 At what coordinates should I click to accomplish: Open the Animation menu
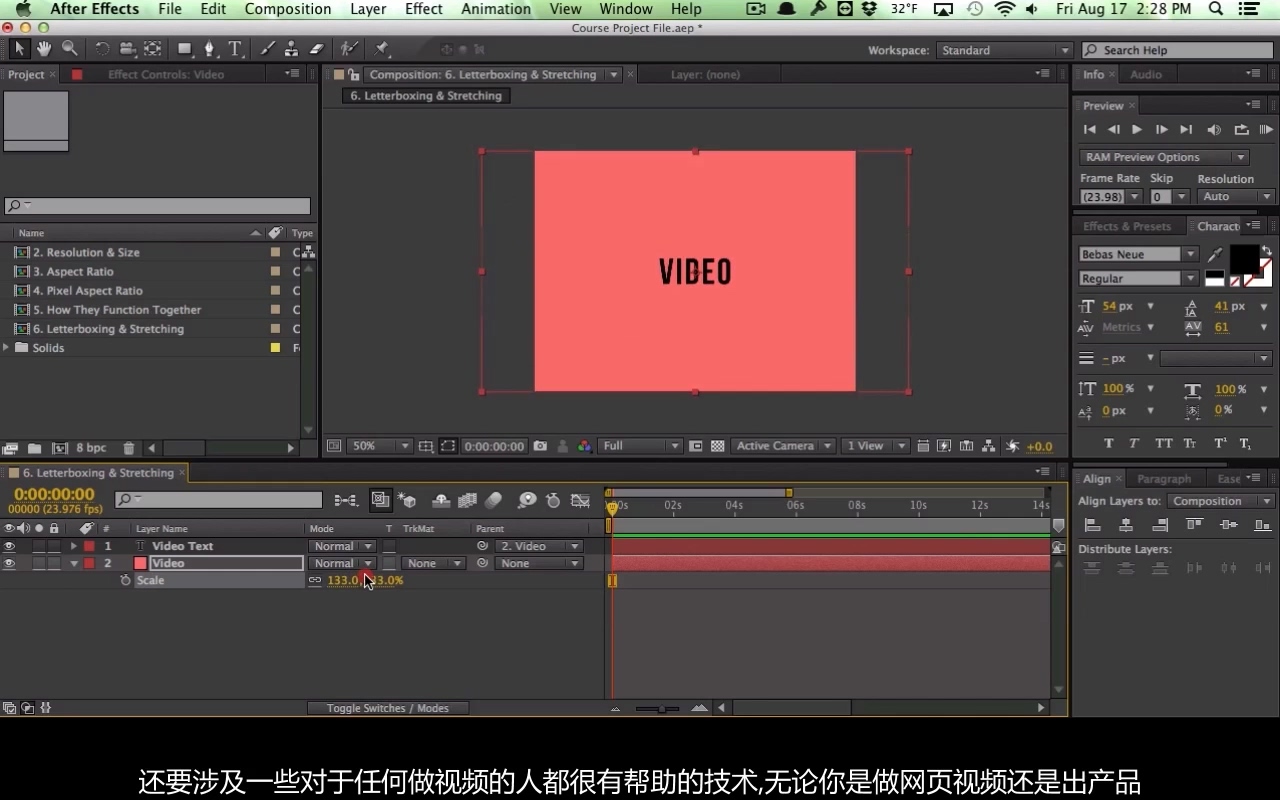pyautogui.click(x=495, y=9)
